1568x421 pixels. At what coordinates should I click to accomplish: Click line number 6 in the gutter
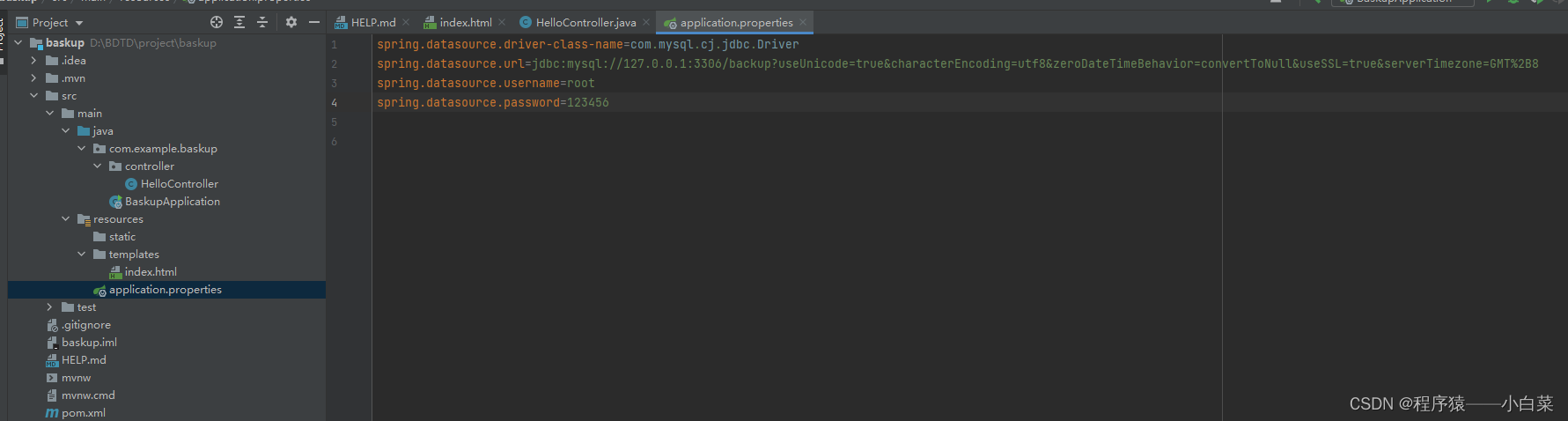pyautogui.click(x=334, y=141)
